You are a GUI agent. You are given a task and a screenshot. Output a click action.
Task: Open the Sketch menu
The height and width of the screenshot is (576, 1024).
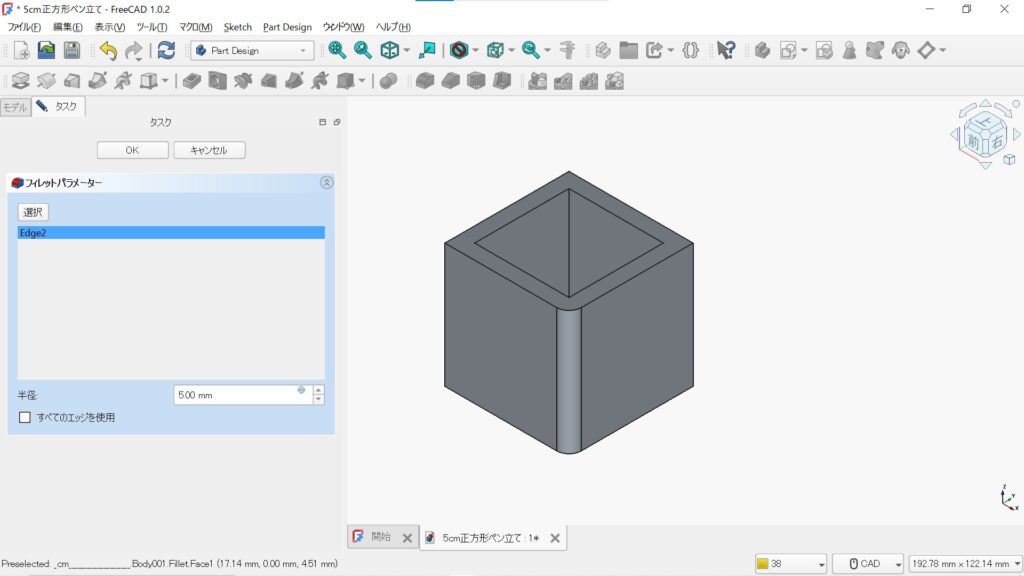click(x=238, y=27)
